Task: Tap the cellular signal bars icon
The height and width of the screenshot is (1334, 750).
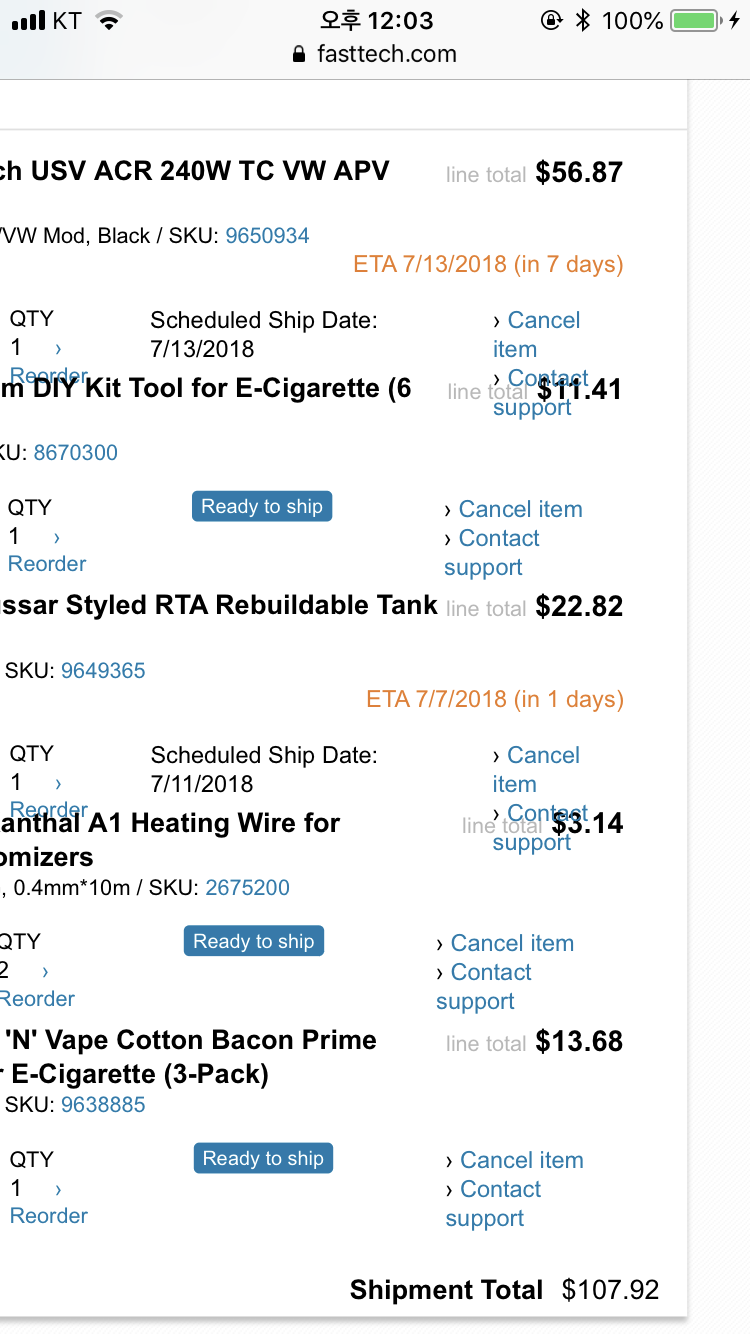Action: [29, 20]
